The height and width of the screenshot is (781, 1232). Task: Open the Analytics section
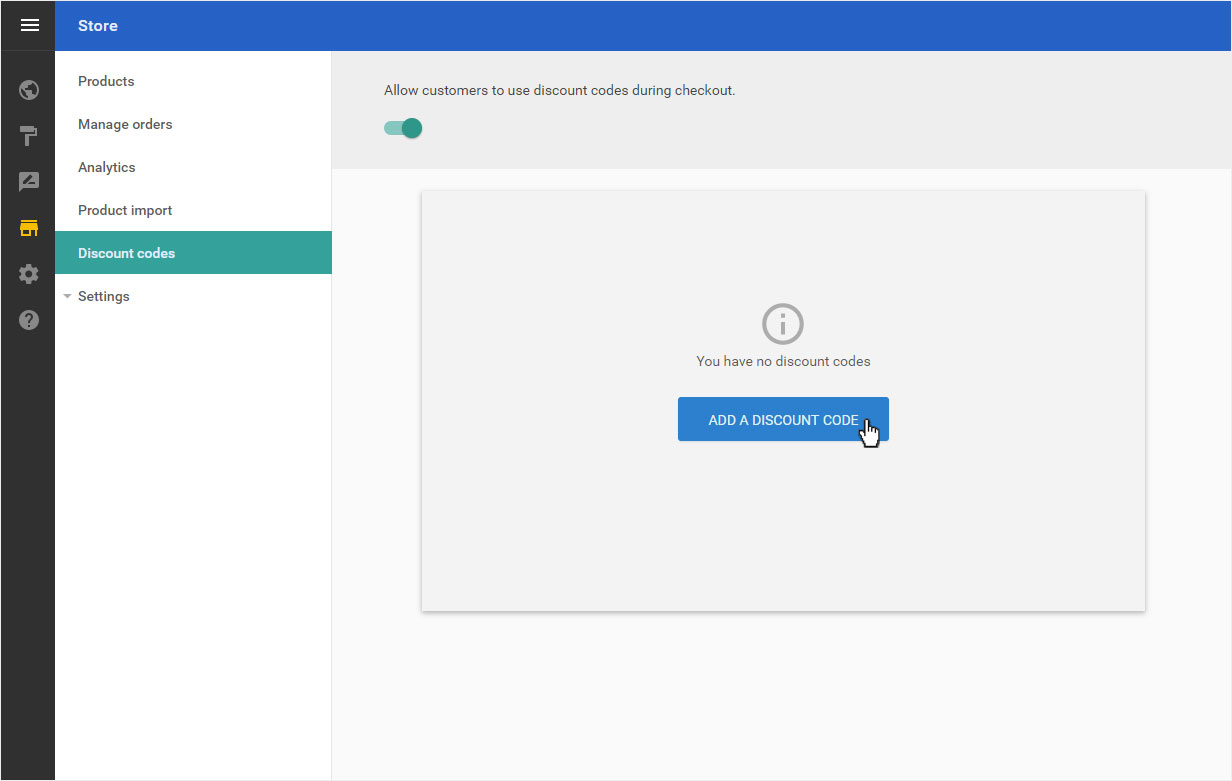pos(193,167)
